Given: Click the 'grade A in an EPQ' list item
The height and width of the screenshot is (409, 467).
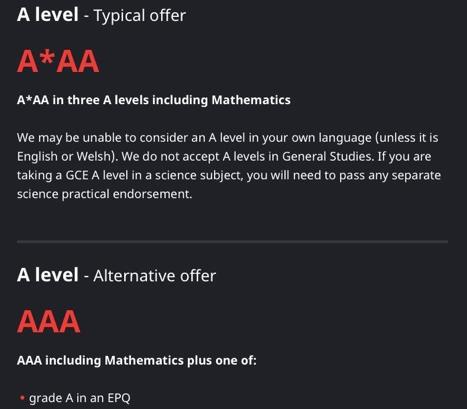Looking at the screenshot, I should (80, 398).
